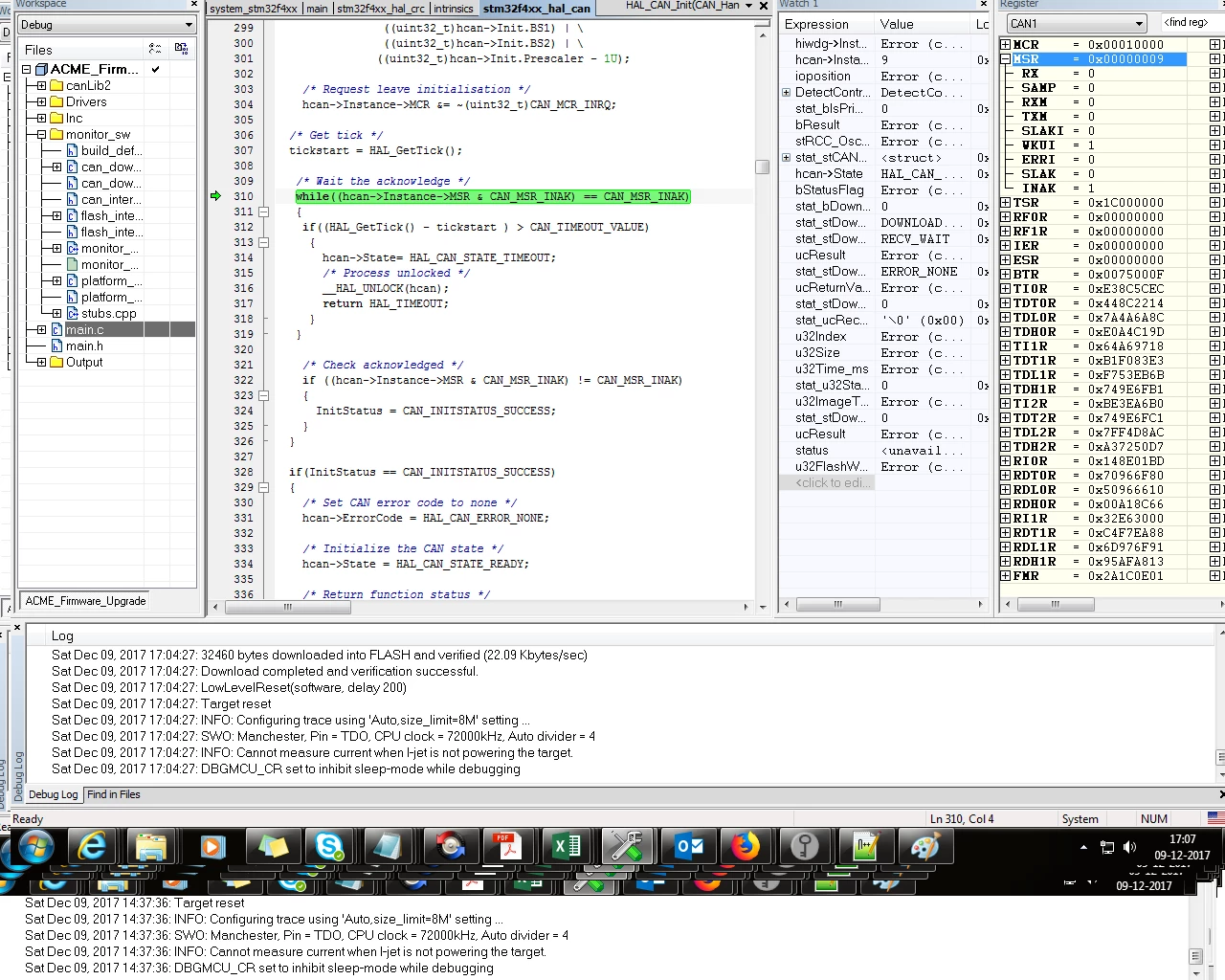The image size is (1225, 980).
Task: Collapse the code fold at line 311
Action: (x=263, y=212)
